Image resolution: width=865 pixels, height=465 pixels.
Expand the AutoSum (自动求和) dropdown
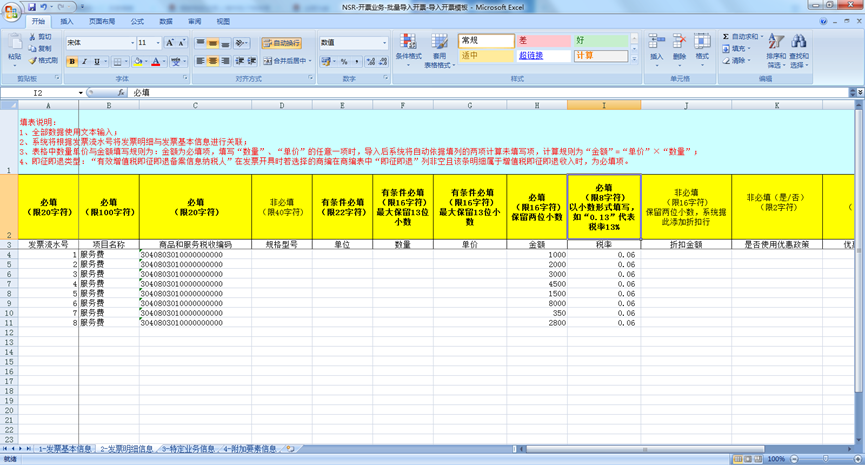tap(762, 36)
